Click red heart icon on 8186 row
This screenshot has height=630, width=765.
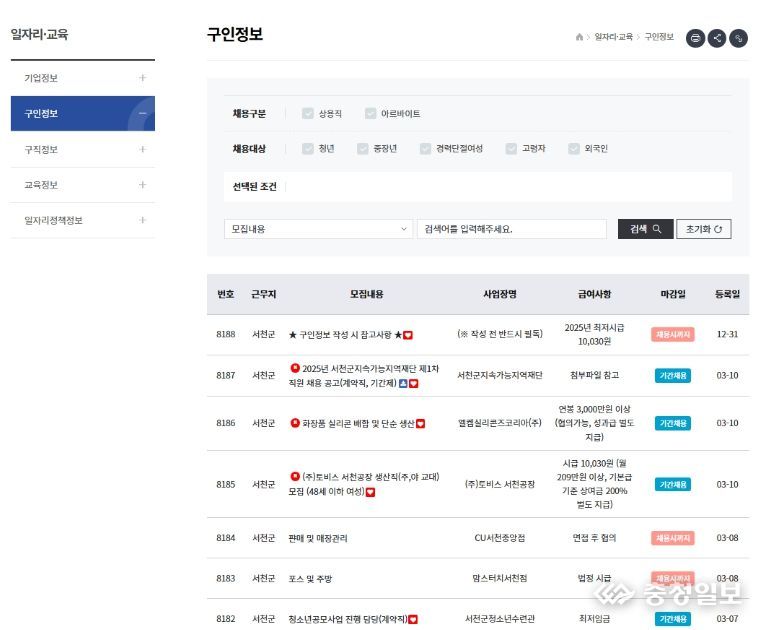coord(420,424)
